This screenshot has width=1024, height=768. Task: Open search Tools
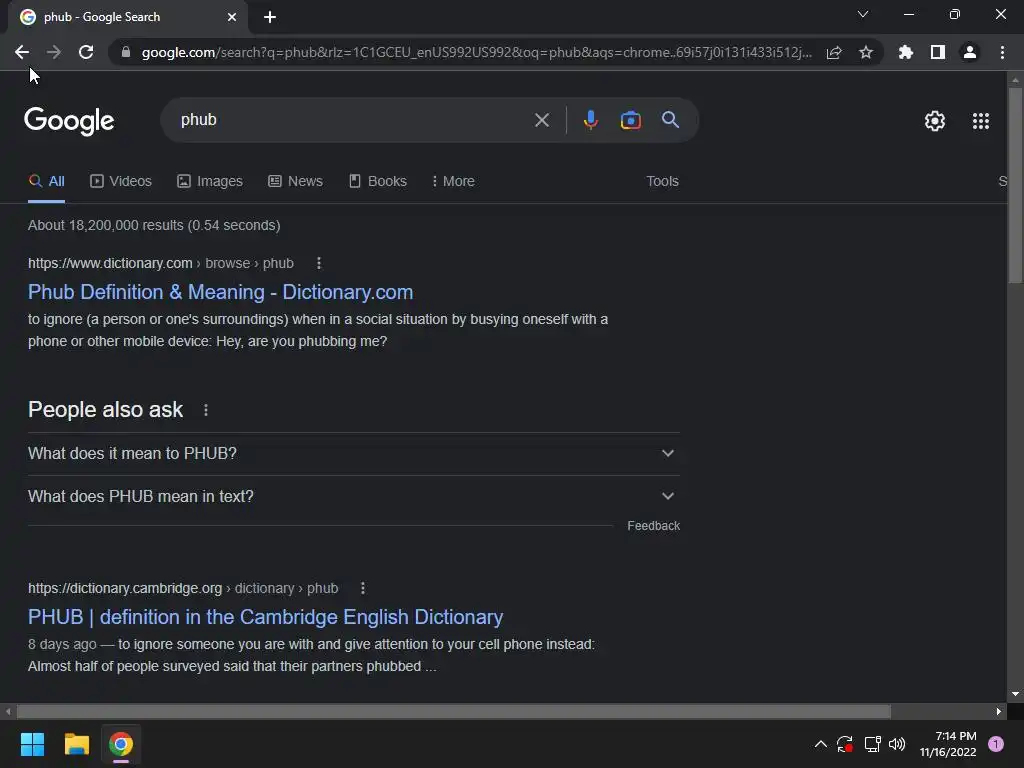(662, 181)
